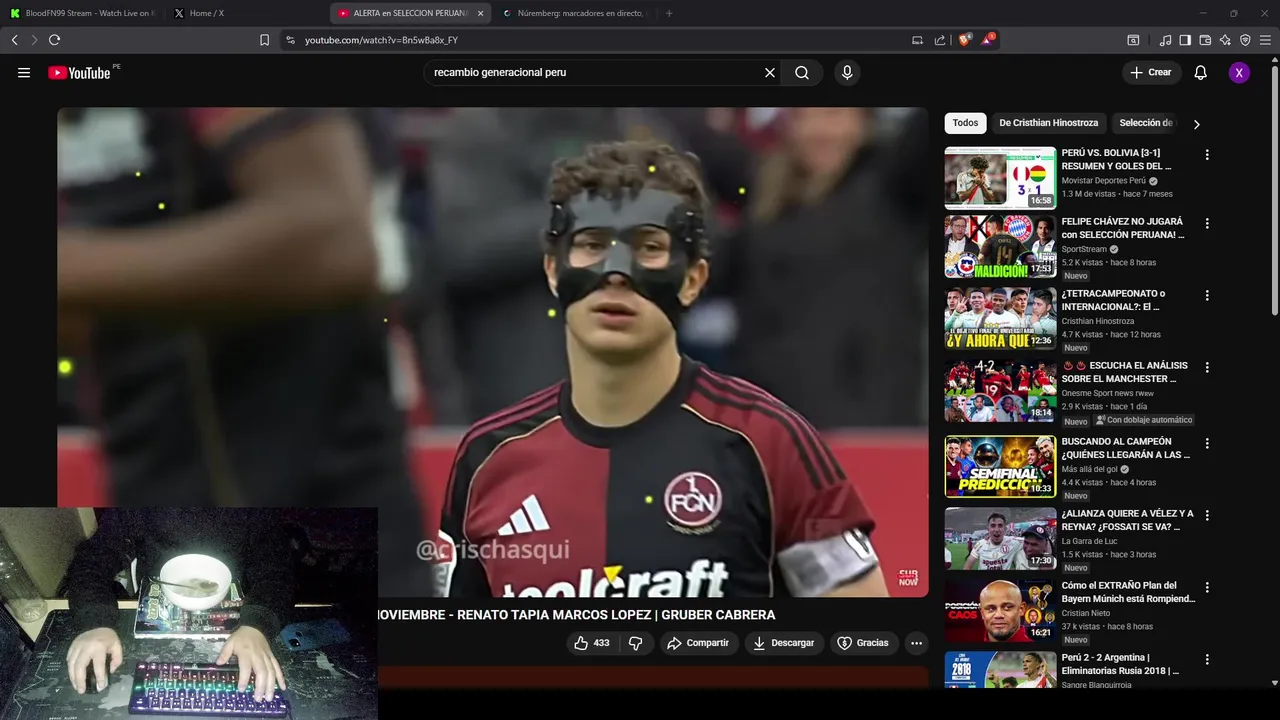Show more filter chips with right arrow
Screen dimensions: 1280x720
[1196, 124]
